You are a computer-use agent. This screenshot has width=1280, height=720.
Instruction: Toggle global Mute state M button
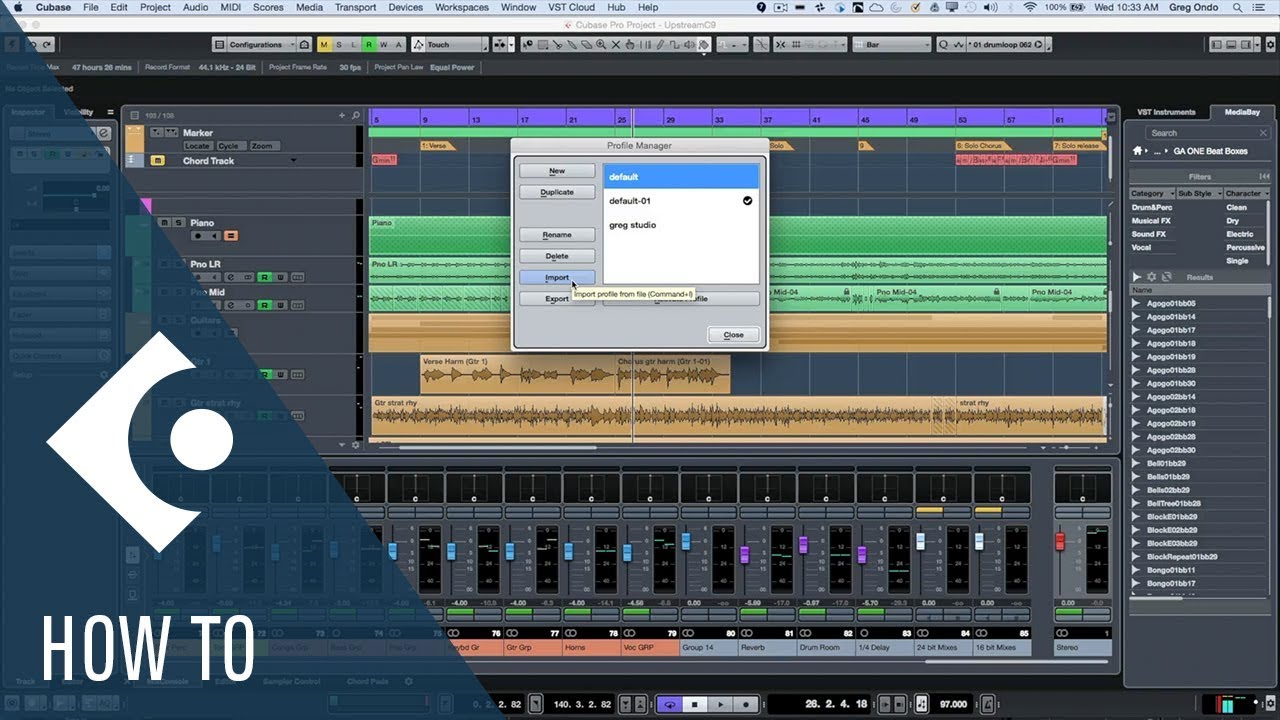pyautogui.click(x=324, y=45)
